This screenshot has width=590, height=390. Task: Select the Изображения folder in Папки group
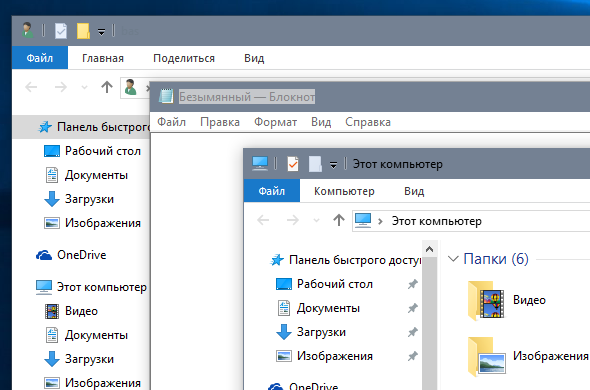click(x=528, y=356)
